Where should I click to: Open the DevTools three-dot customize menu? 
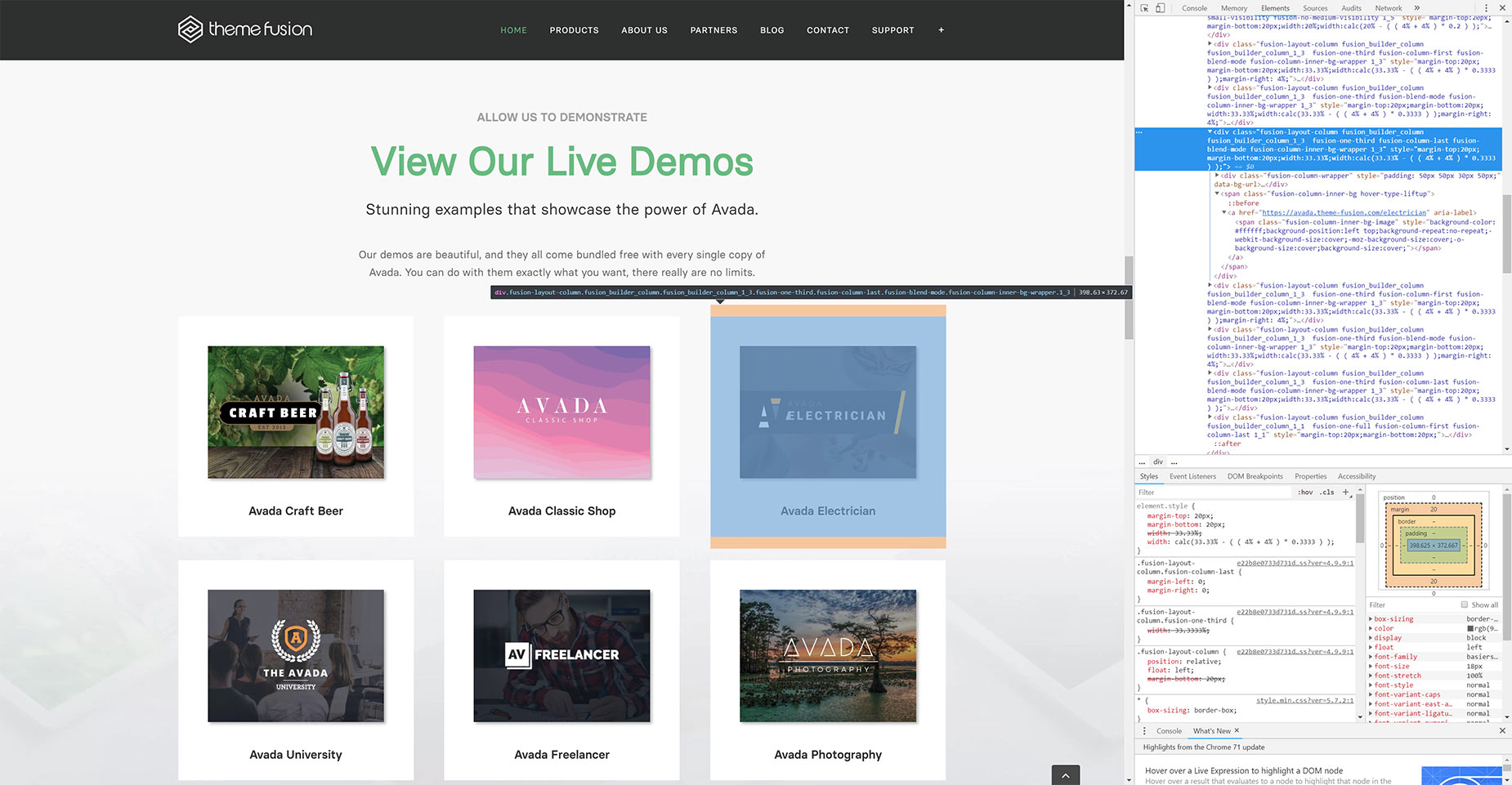(1486, 8)
